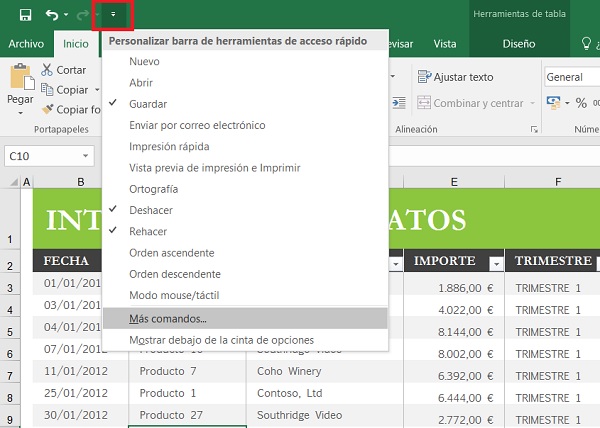Viewport: 600px width, 428px height.
Task: Select Mostrar debajo de la cinta de opciones
Action: pyautogui.click(x=245, y=340)
